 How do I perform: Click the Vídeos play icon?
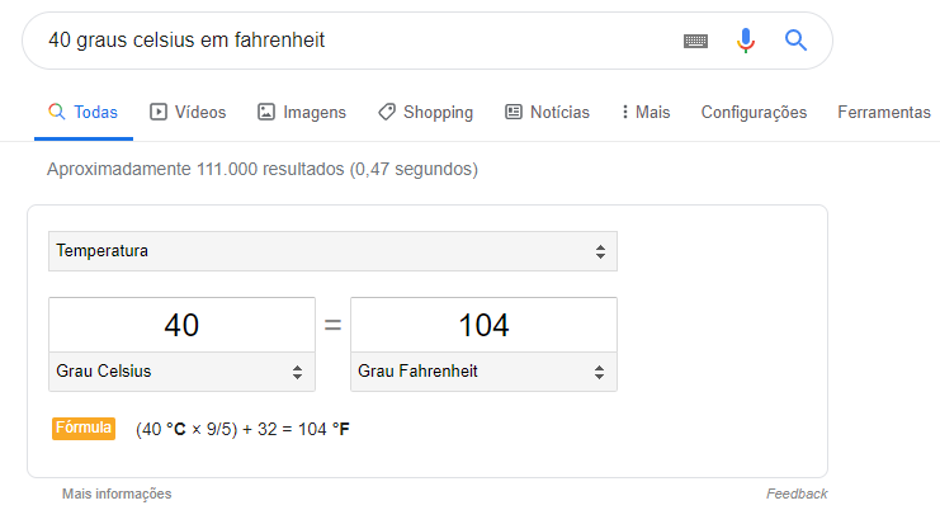(158, 112)
